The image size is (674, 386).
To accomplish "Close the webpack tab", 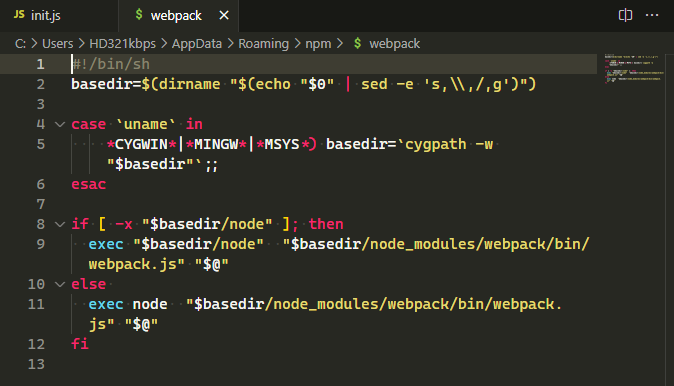I will pyautogui.click(x=224, y=15).
